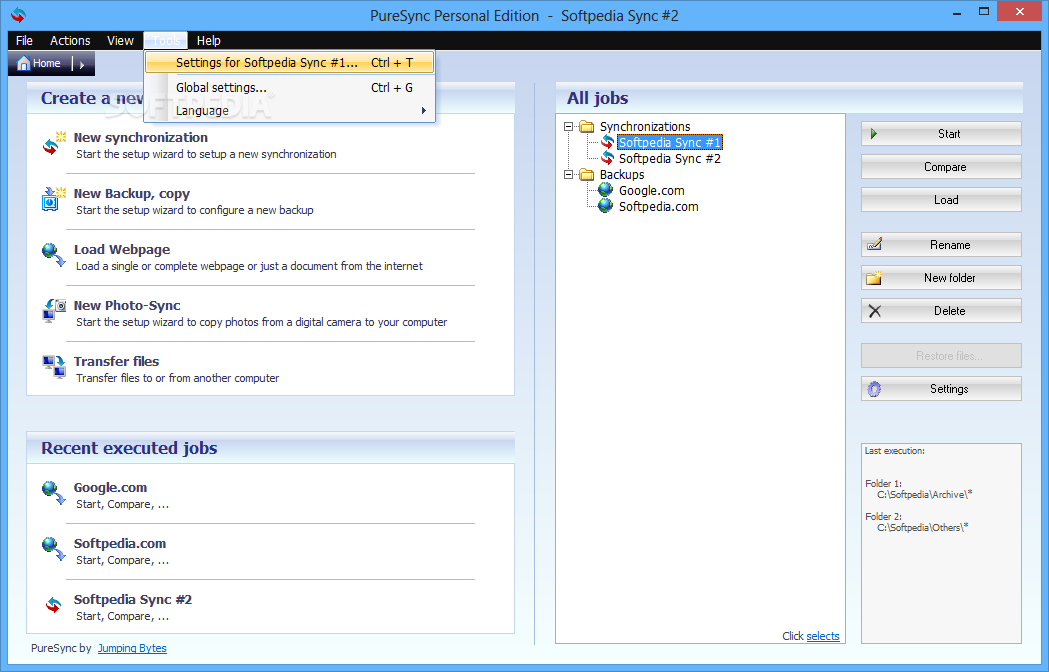The height and width of the screenshot is (672, 1049).
Task: Open the View menu
Action: point(120,40)
